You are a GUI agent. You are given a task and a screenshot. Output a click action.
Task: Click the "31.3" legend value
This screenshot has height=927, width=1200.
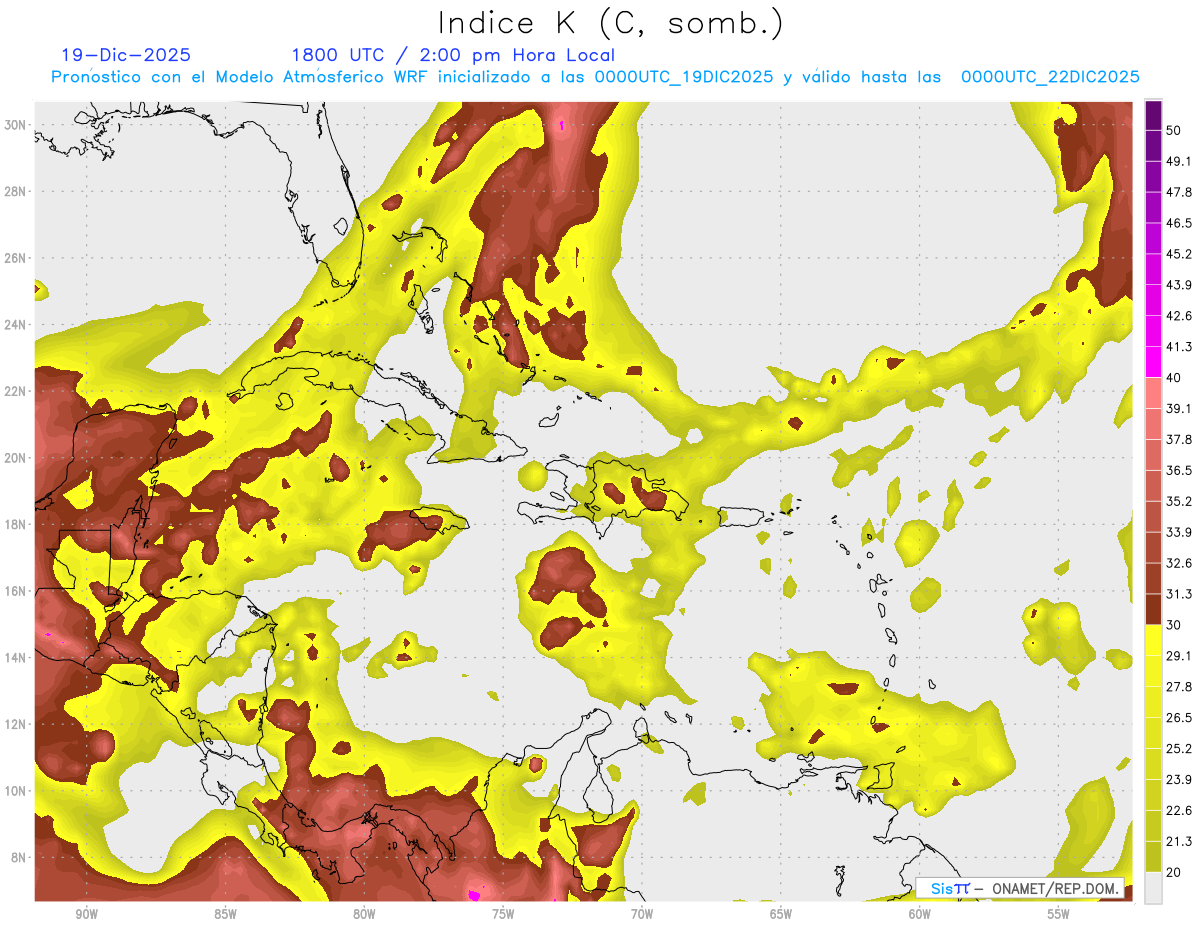click(x=1178, y=595)
